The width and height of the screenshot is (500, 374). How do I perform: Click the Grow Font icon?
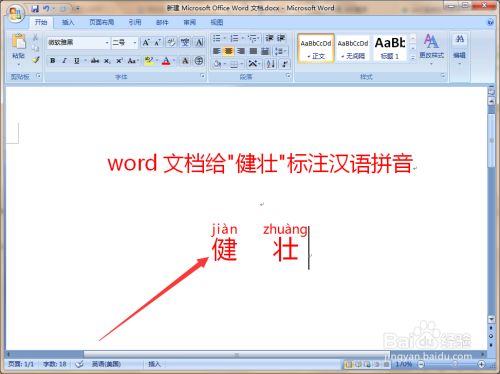(x=146, y=43)
